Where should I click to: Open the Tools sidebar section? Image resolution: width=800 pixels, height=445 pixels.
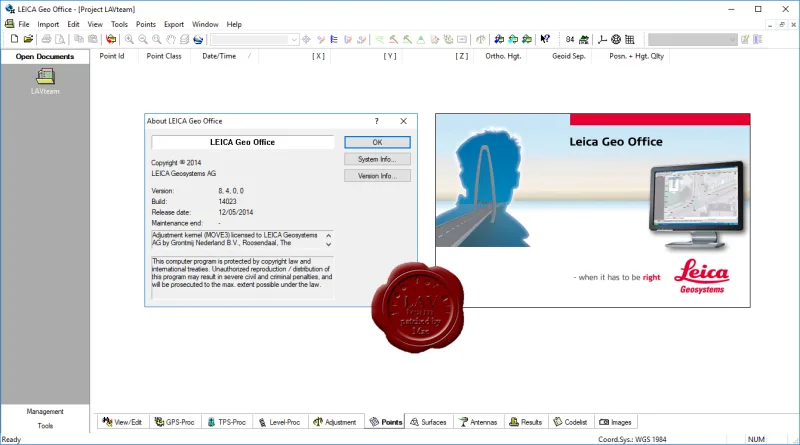point(45,426)
